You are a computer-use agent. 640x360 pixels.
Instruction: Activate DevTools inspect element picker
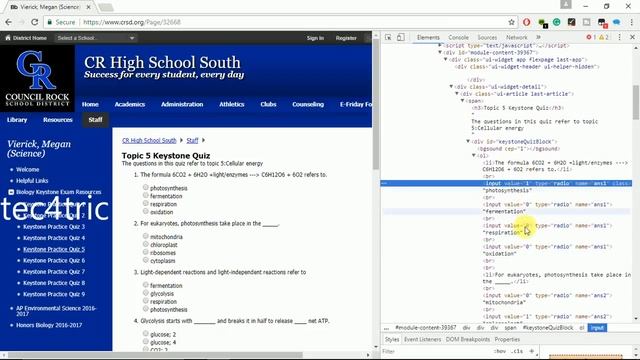point(388,37)
